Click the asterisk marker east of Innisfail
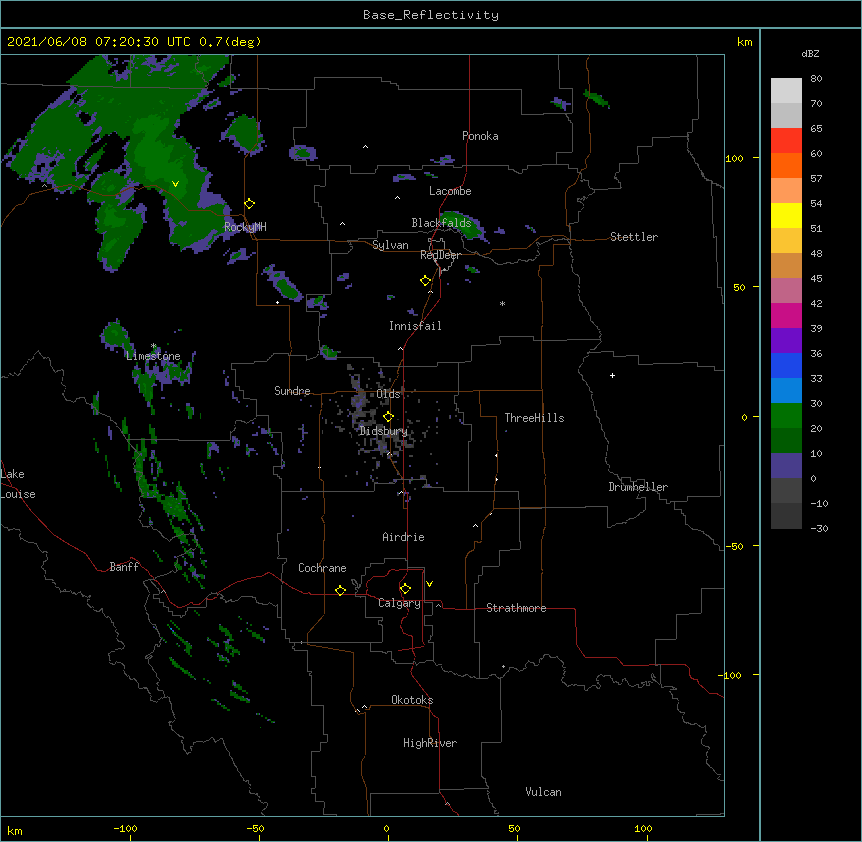Viewport: 862px width, 842px height. click(x=502, y=303)
